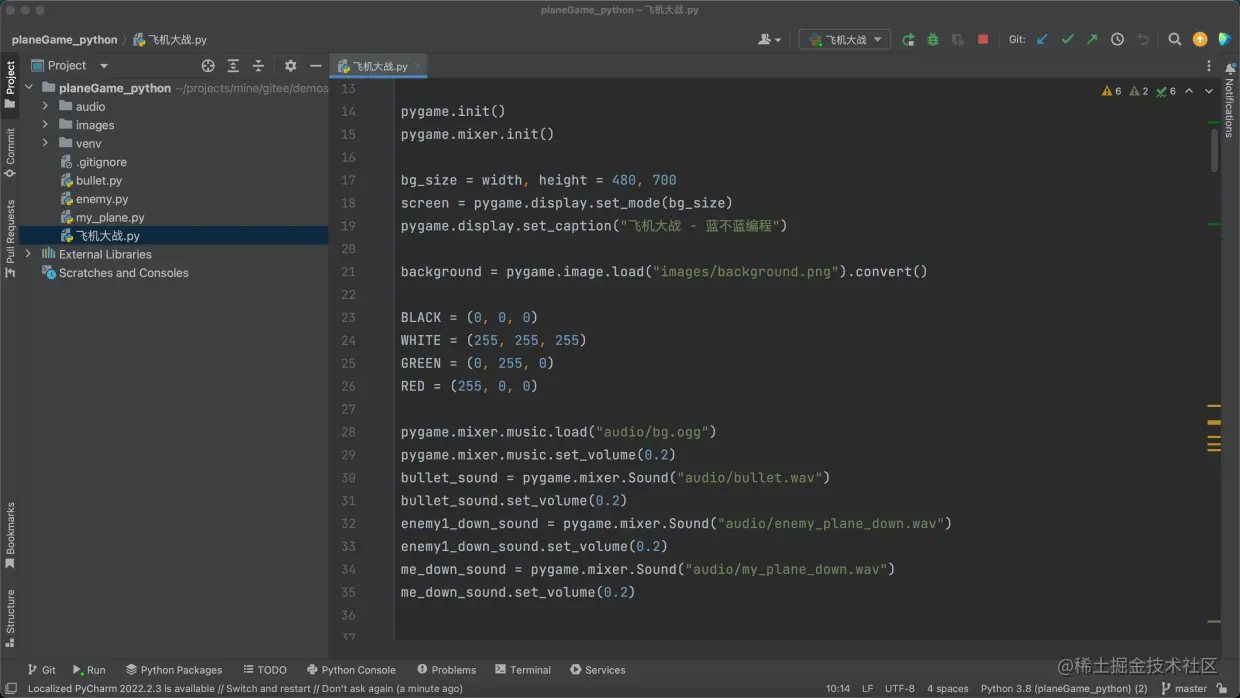
Task: Open the Project view selector dropdown
Action: [69, 66]
